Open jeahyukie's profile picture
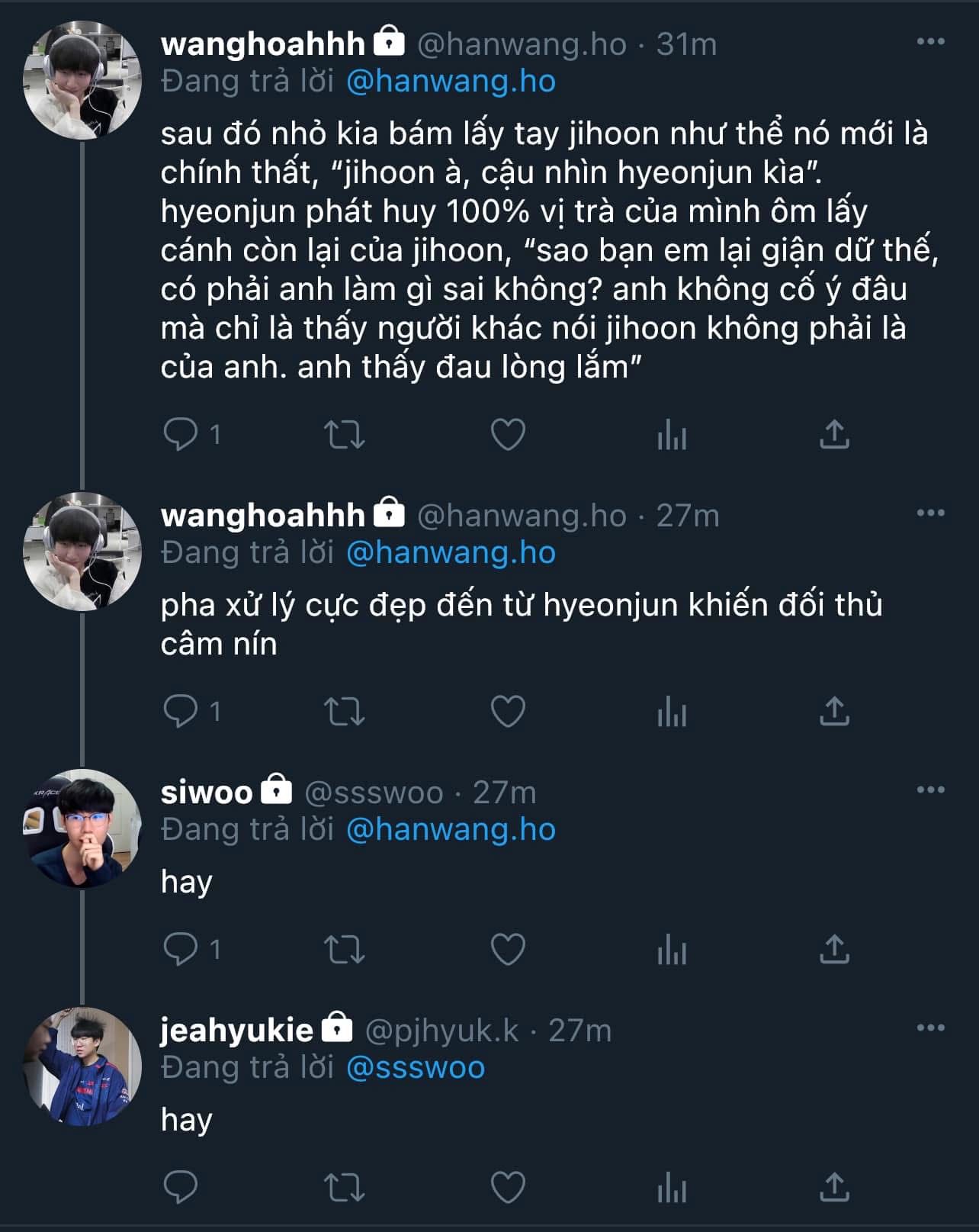Viewport: 979px width, 1232px height. coord(82,1066)
